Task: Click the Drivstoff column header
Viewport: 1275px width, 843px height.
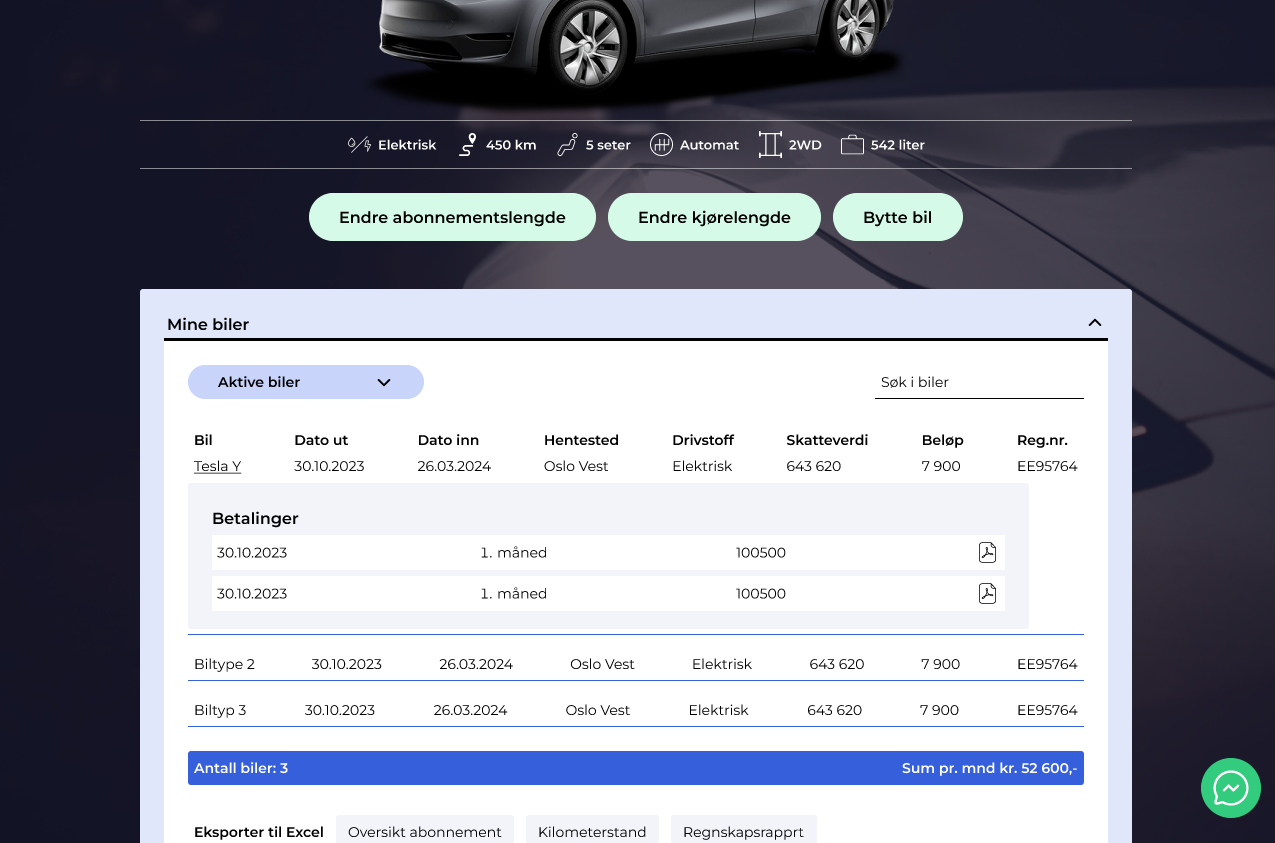Action: (x=703, y=440)
